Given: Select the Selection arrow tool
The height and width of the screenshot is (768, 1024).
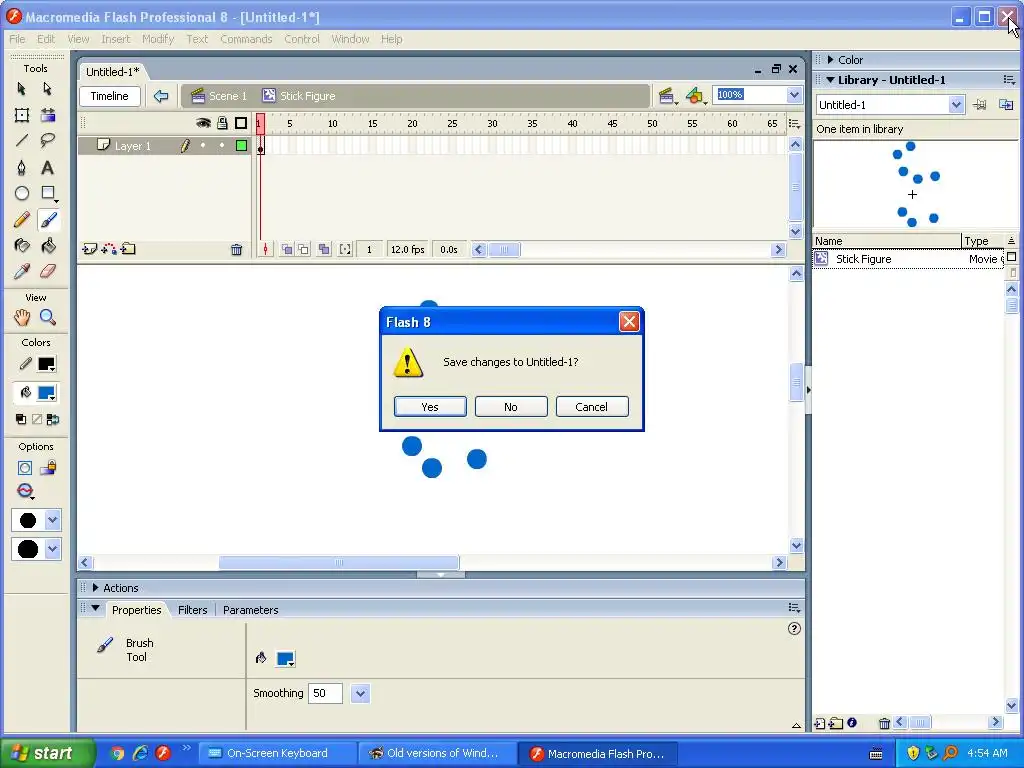Looking at the screenshot, I should 22,89.
